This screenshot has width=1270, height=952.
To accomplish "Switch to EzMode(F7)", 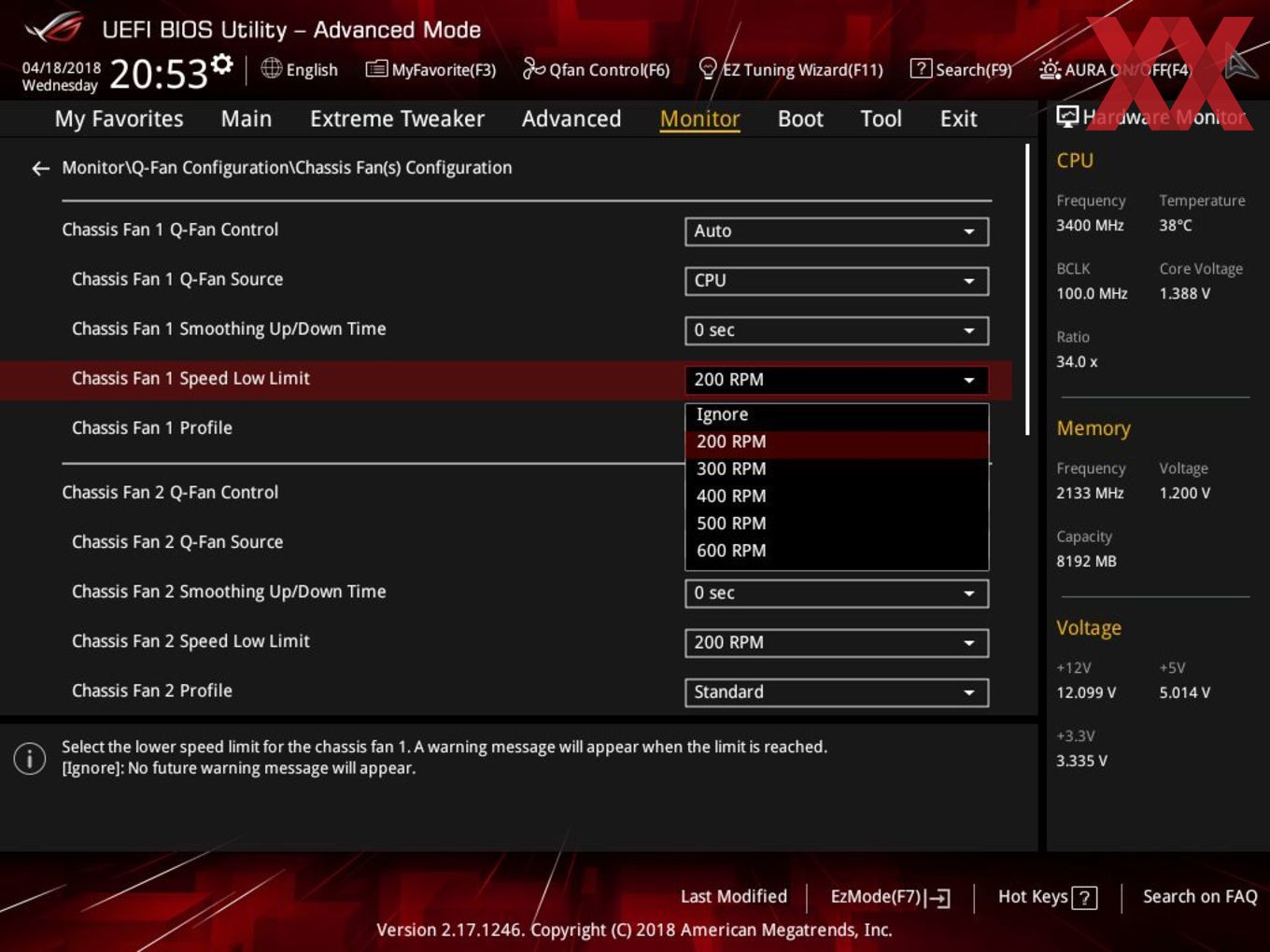I will pos(890,897).
